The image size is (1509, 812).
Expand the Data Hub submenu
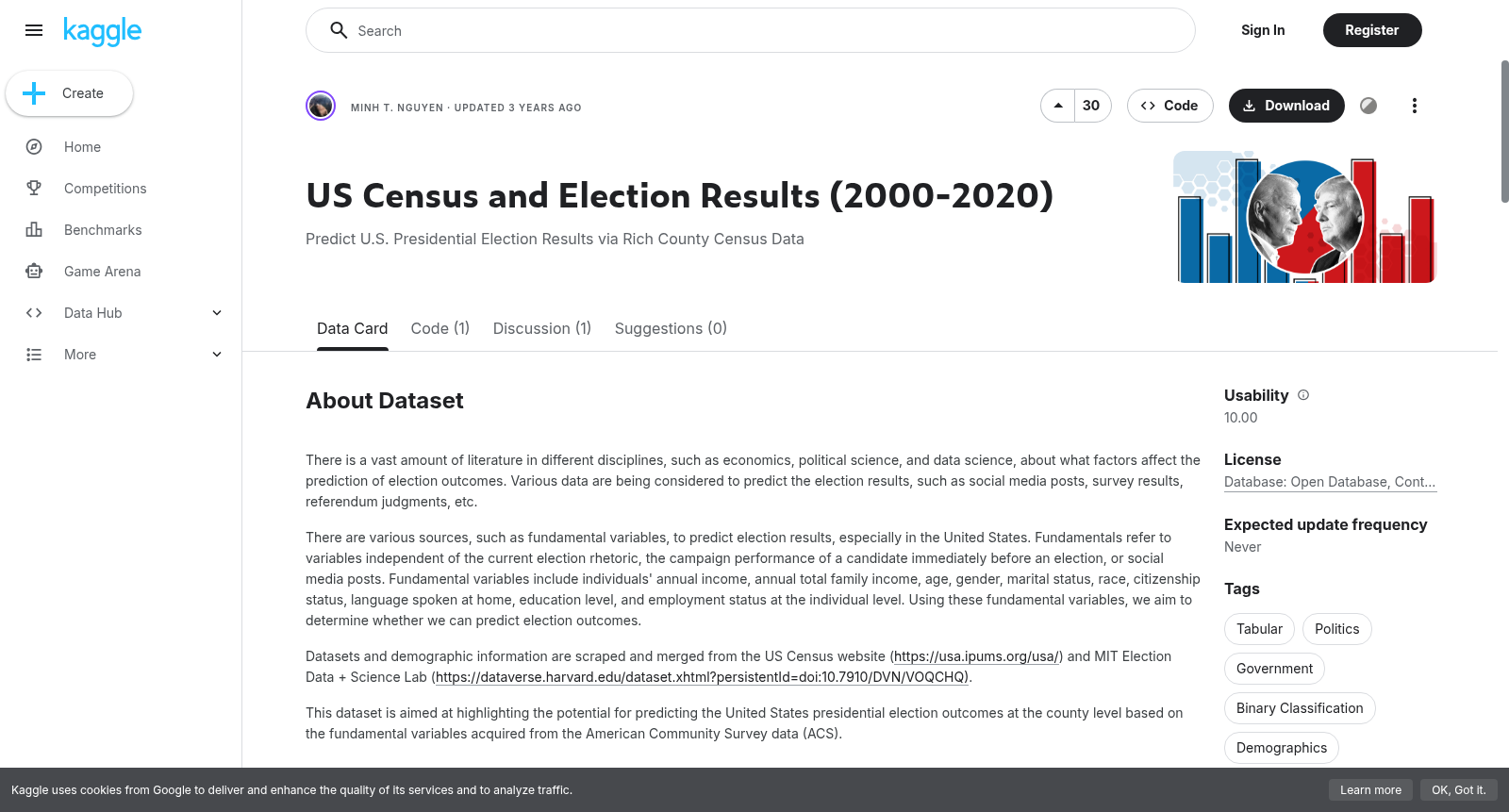(217, 313)
